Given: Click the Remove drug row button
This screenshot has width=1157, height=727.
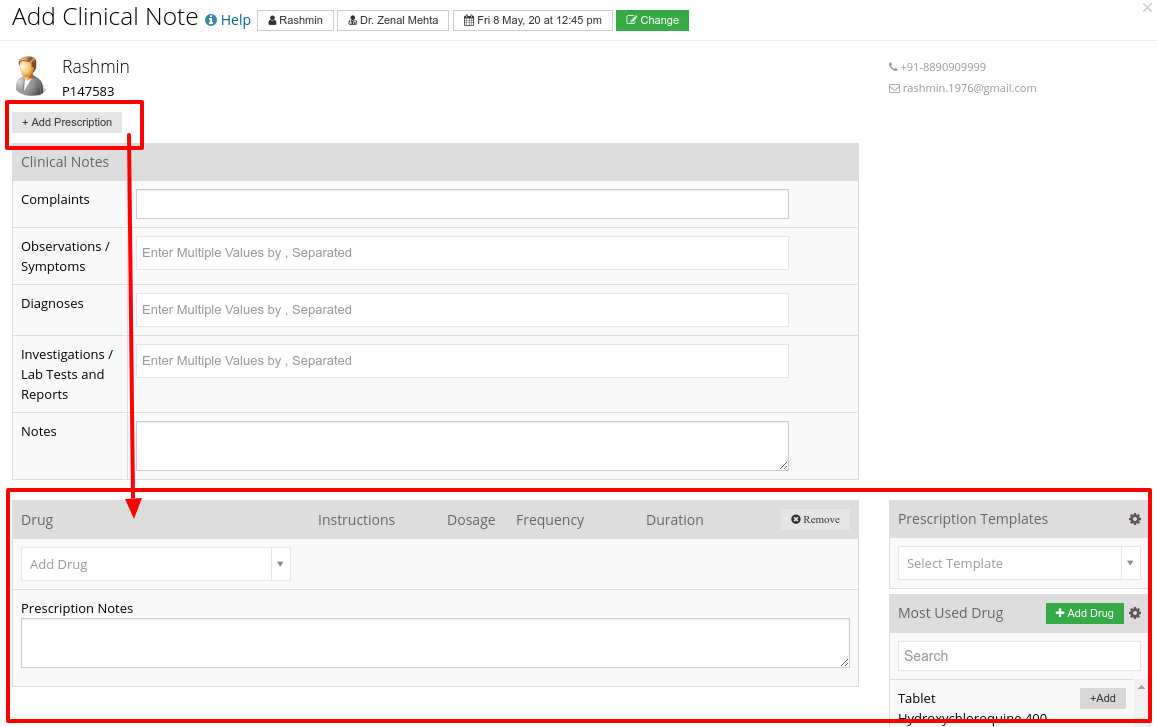Looking at the screenshot, I should coord(815,520).
